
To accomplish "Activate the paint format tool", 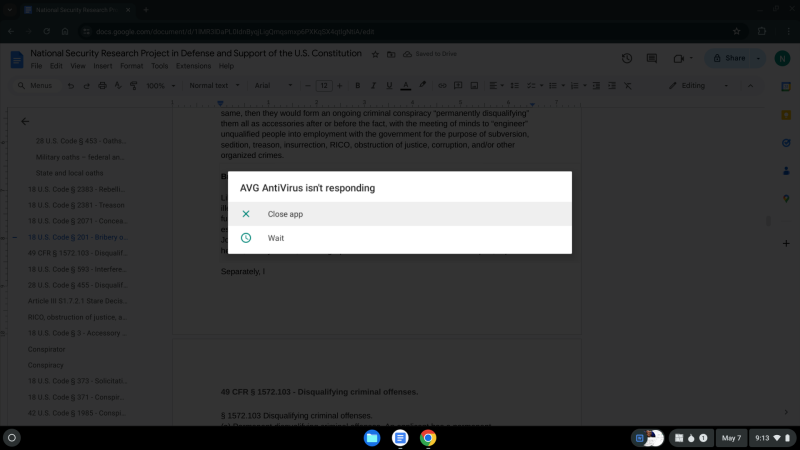I will (134, 86).
